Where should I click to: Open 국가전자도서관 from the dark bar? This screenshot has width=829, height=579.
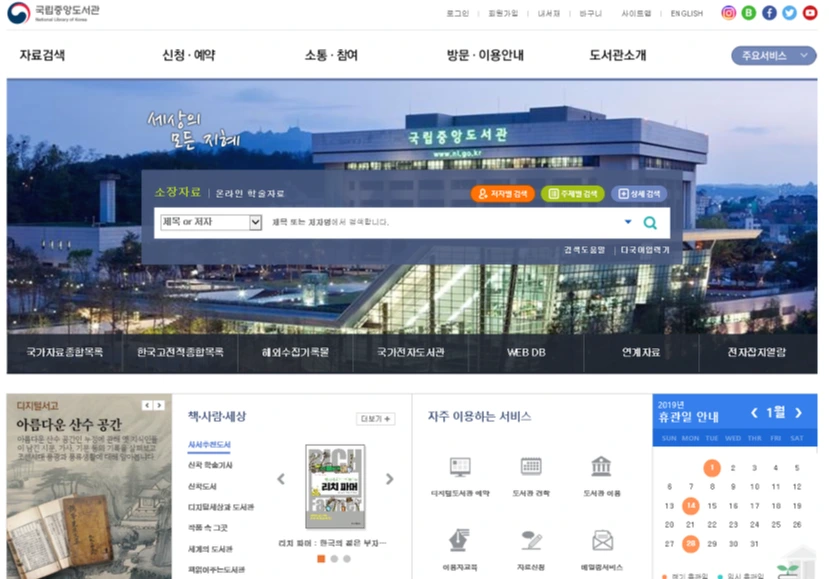coord(411,352)
